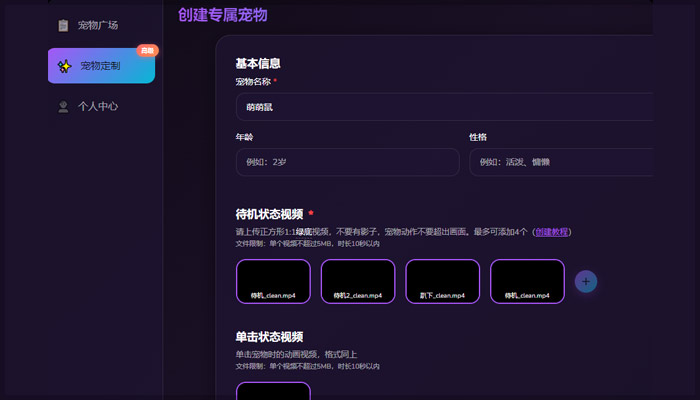
Task: Click the 单击状态视频 section heading
Action: coord(269,337)
